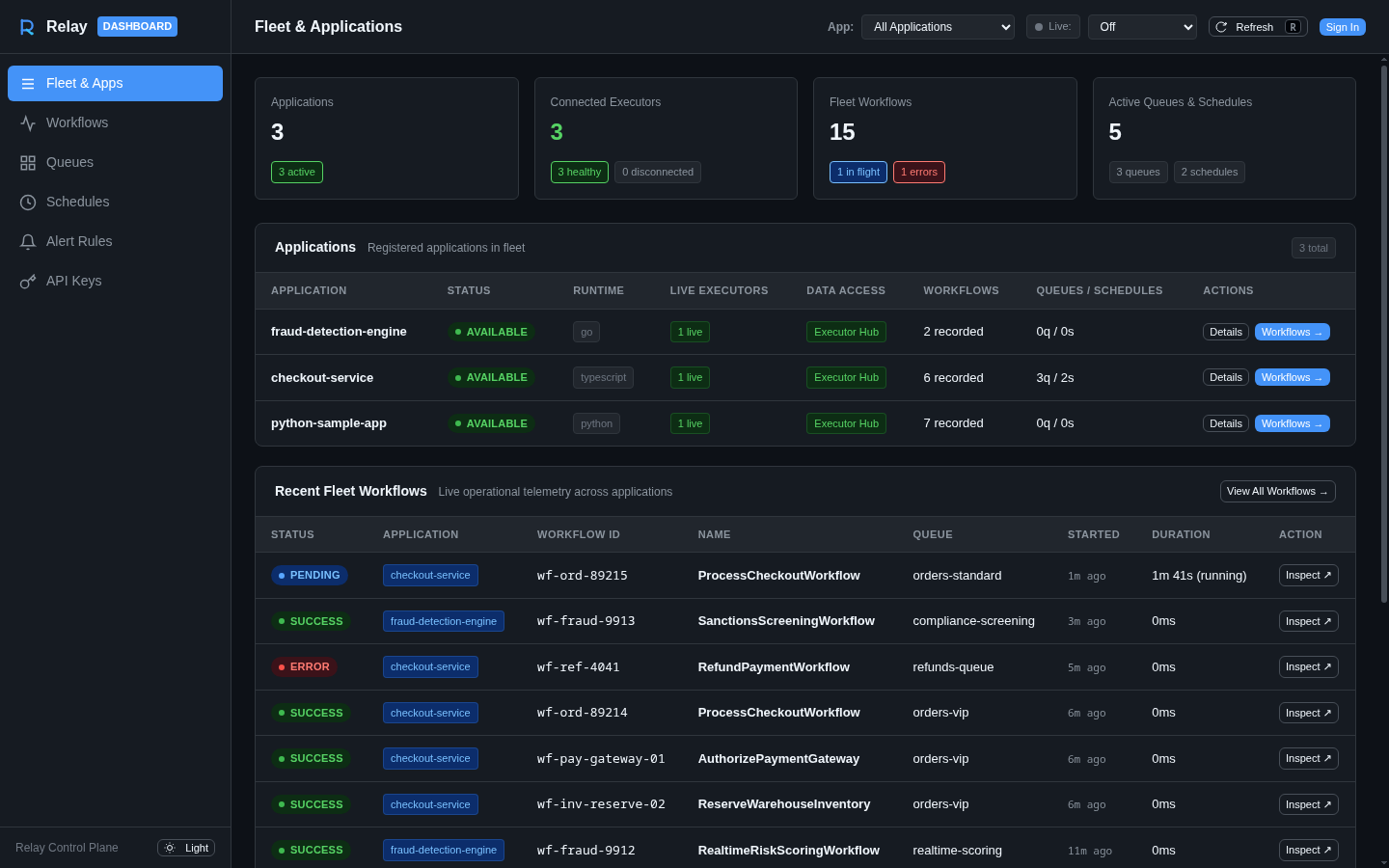
Task: Open Details for python-sample-app
Action: (1225, 423)
